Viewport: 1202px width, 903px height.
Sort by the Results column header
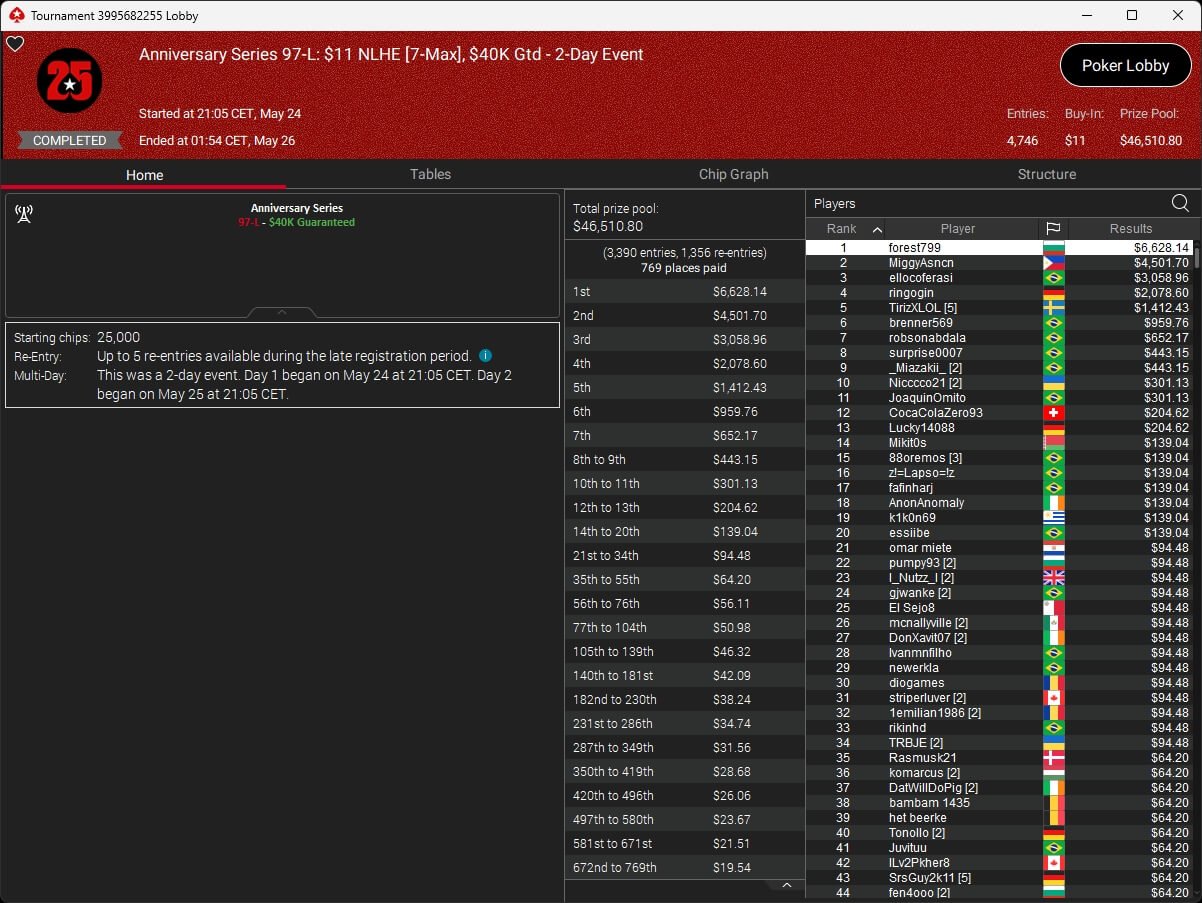click(x=1130, y=229)
